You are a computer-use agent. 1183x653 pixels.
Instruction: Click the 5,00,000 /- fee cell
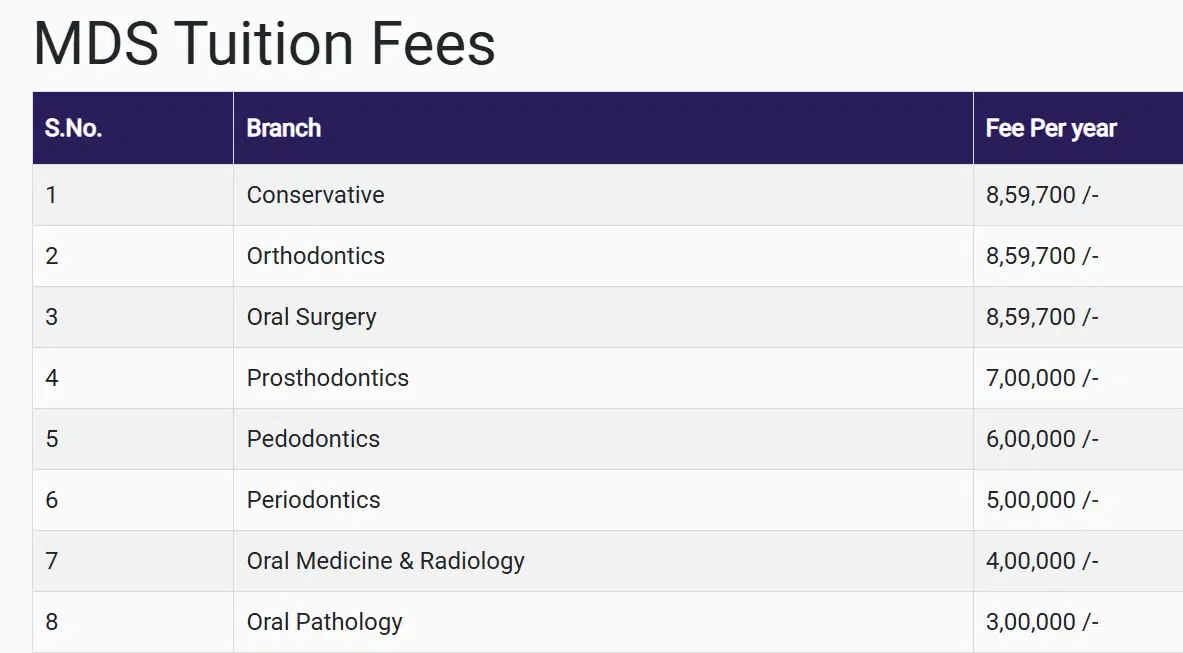click(x=1042, y=500)
